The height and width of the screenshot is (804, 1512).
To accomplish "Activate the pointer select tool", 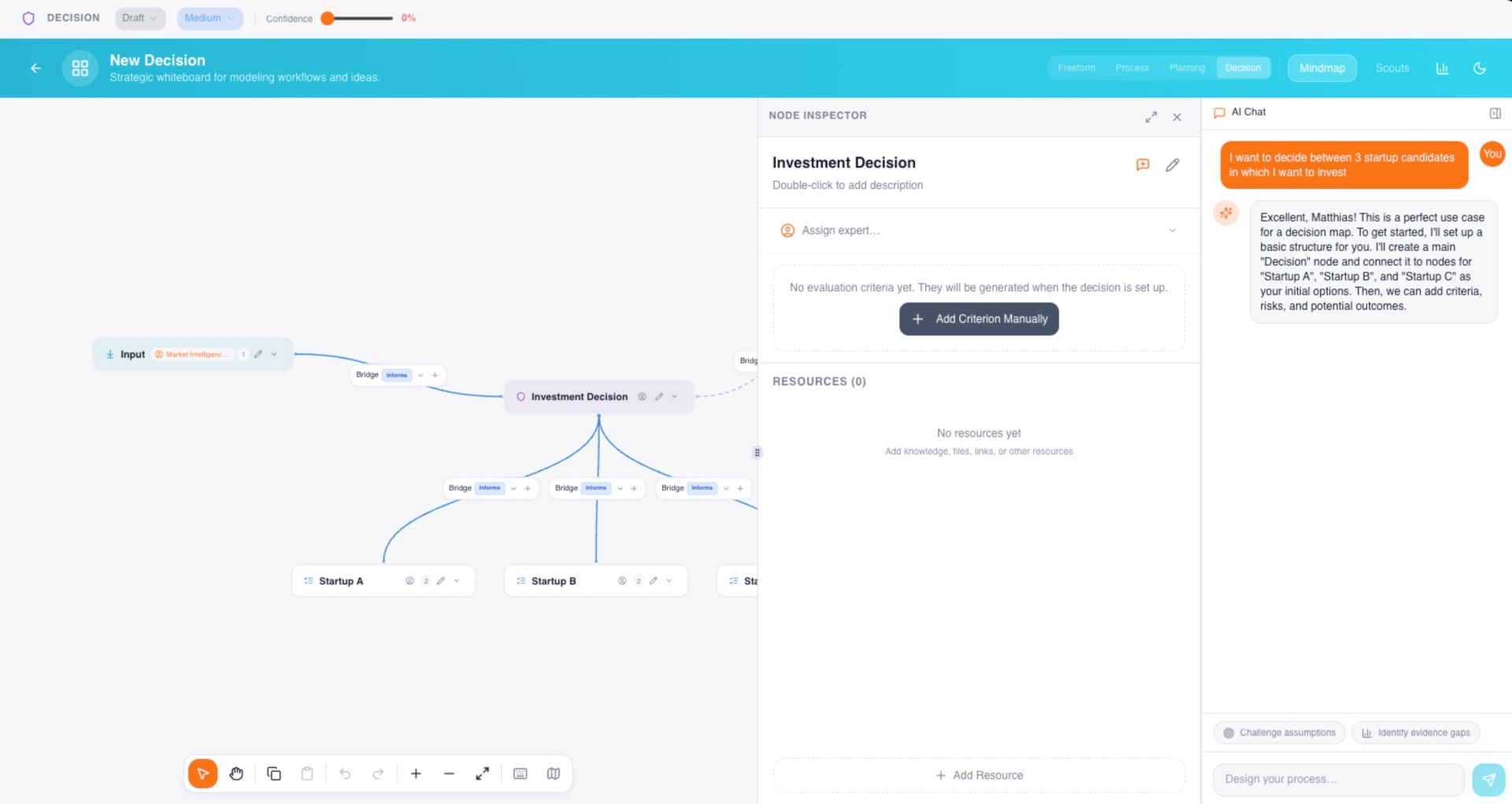I will pyautogui.click(x=202, y=773).
